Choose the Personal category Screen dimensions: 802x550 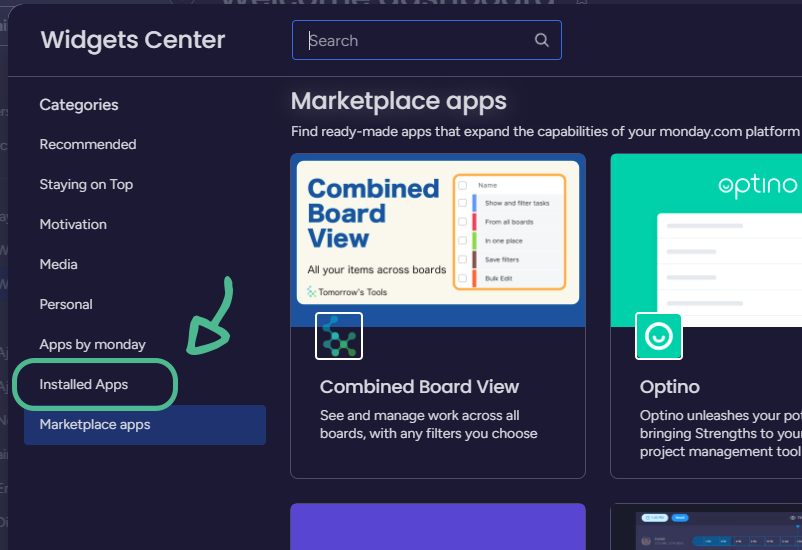click(x=66, y=305)
